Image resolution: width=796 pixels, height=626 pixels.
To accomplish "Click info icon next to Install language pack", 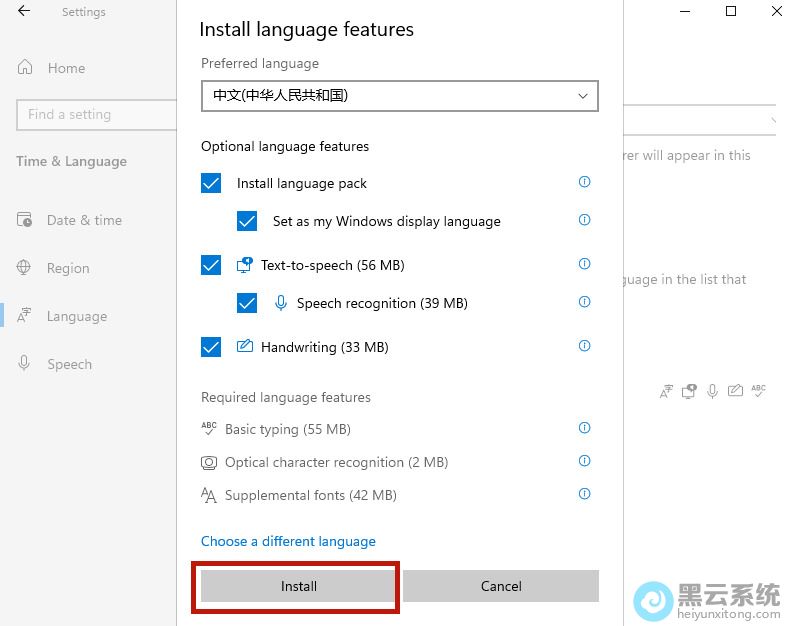I will (x=585, y=182).
